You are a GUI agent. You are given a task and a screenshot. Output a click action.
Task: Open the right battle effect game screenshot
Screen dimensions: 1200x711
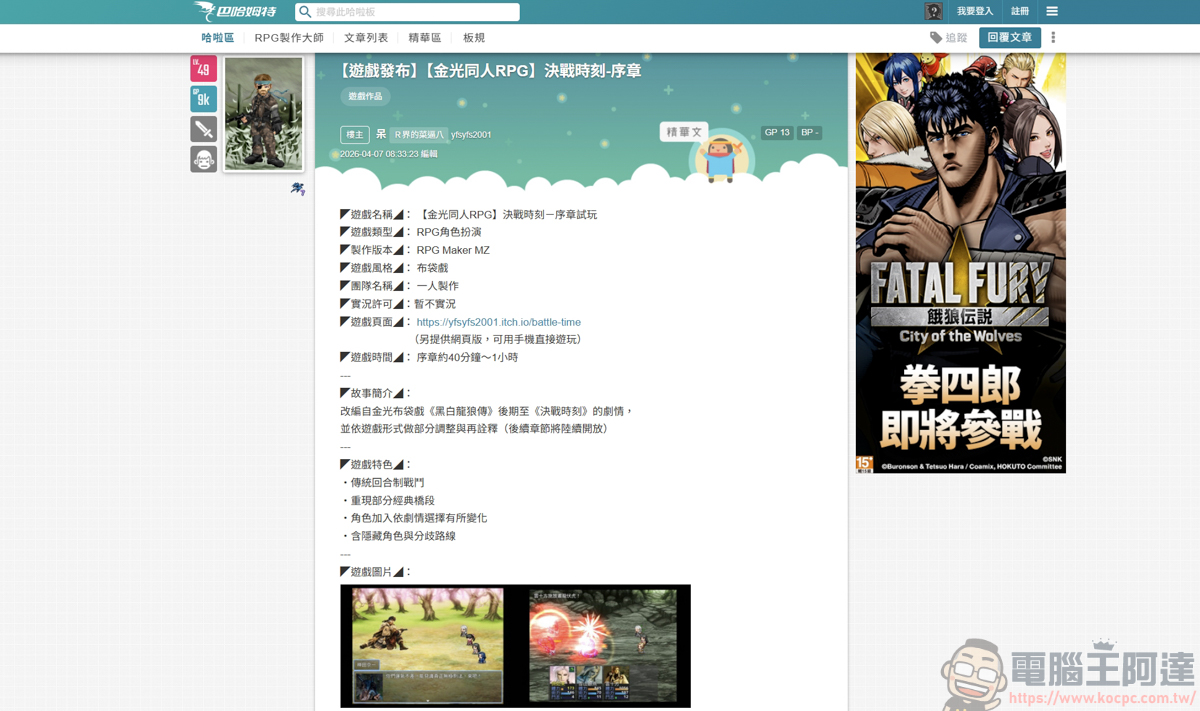603,645
